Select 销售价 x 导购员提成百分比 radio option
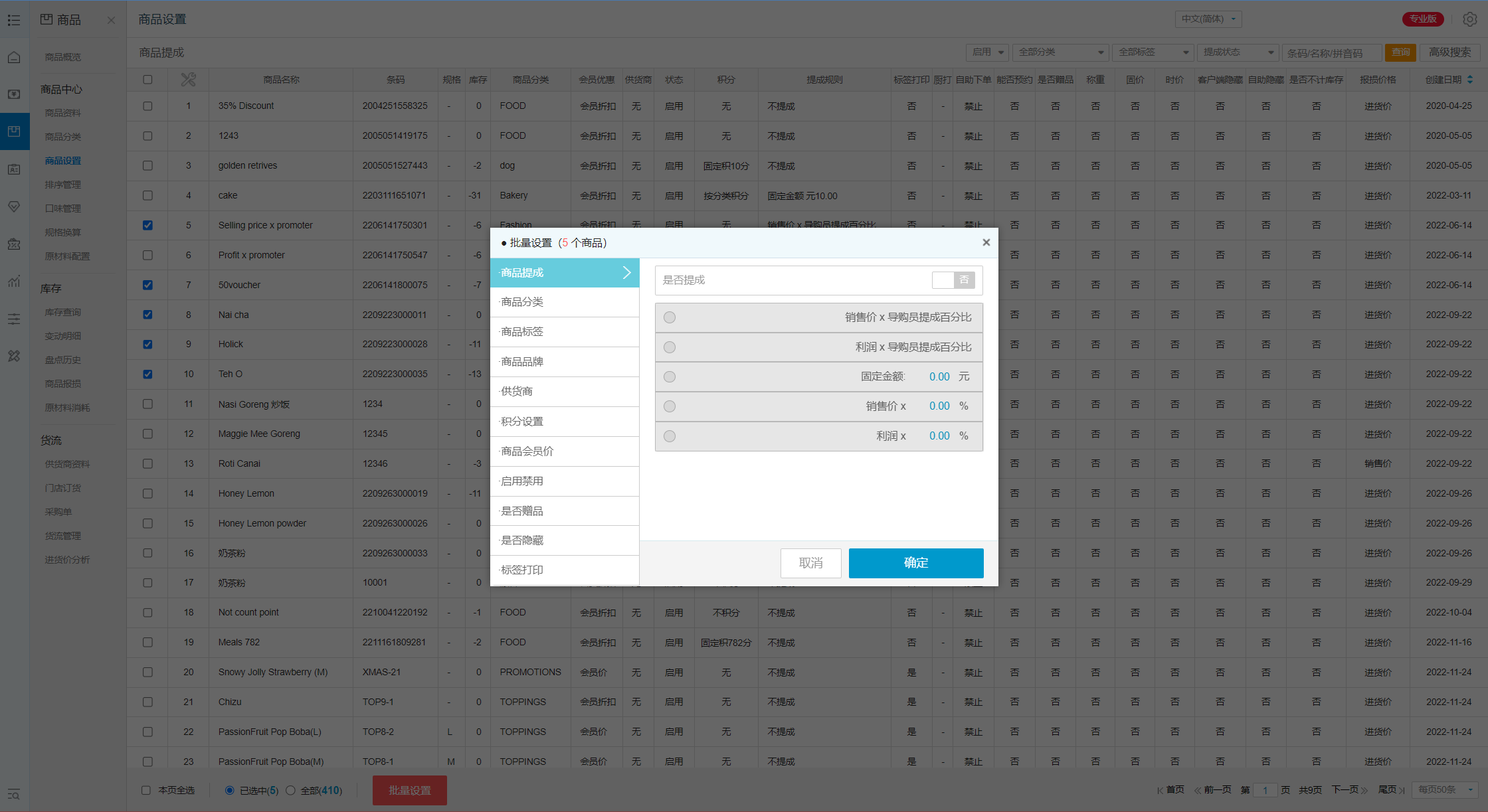Image resolution: width=1488 pixels, height=812 pixels. [x=670, y=317]
